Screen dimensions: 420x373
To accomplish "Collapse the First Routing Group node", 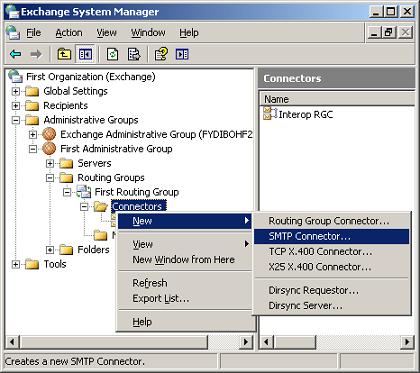I will [x=67, y=192].
